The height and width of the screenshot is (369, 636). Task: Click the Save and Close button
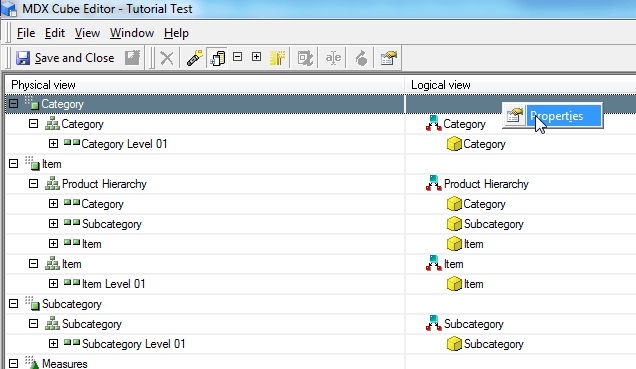click(65, 58)
